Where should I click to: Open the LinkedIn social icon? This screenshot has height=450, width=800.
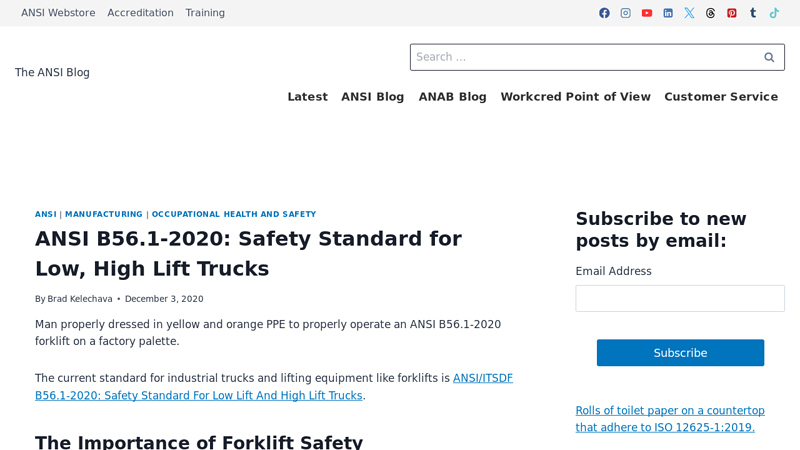pos(668,13)
